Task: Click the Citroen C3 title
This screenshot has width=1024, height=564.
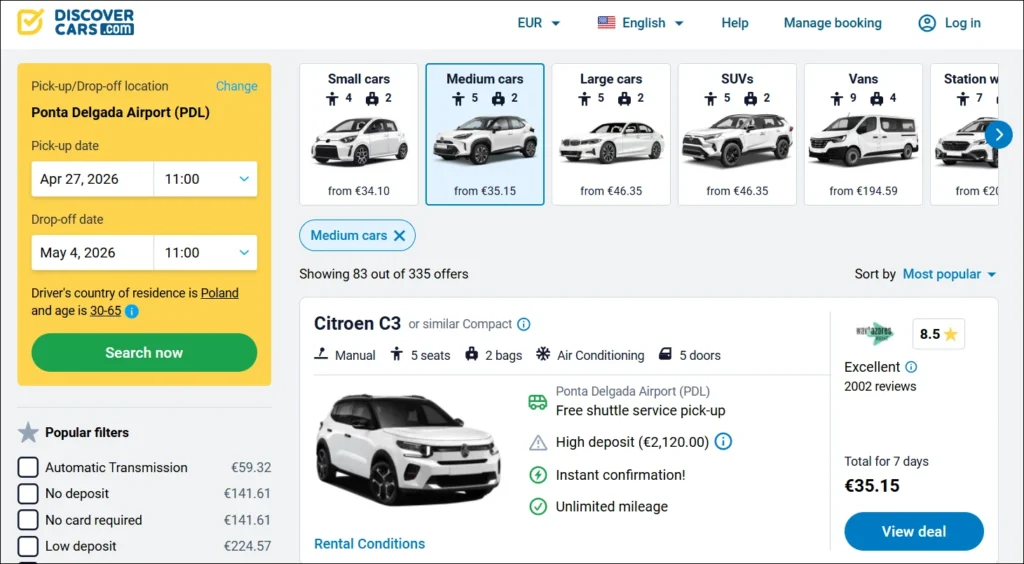Action: [357, 324]
